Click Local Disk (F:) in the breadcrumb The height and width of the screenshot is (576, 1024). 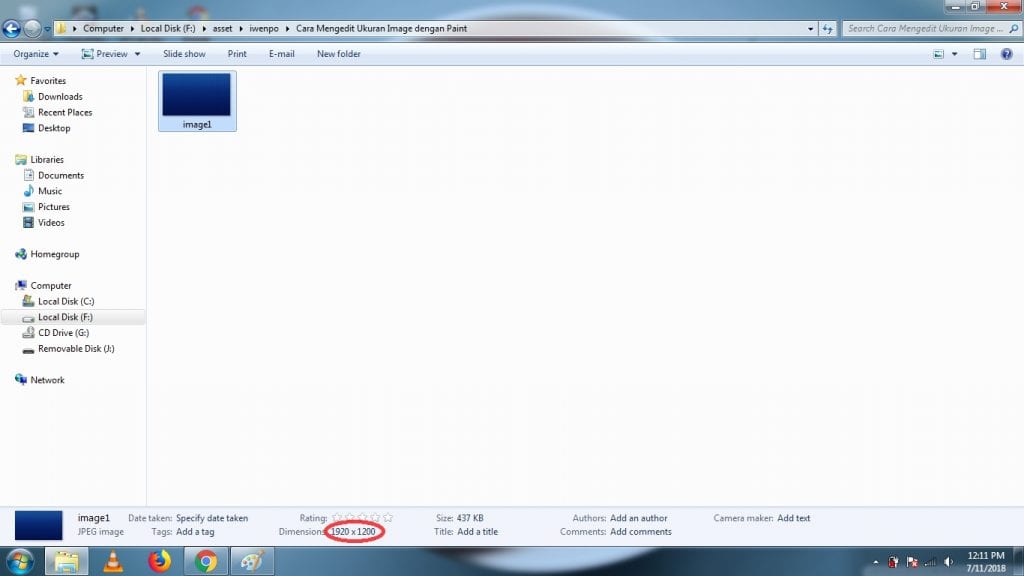tap(168, 29)
